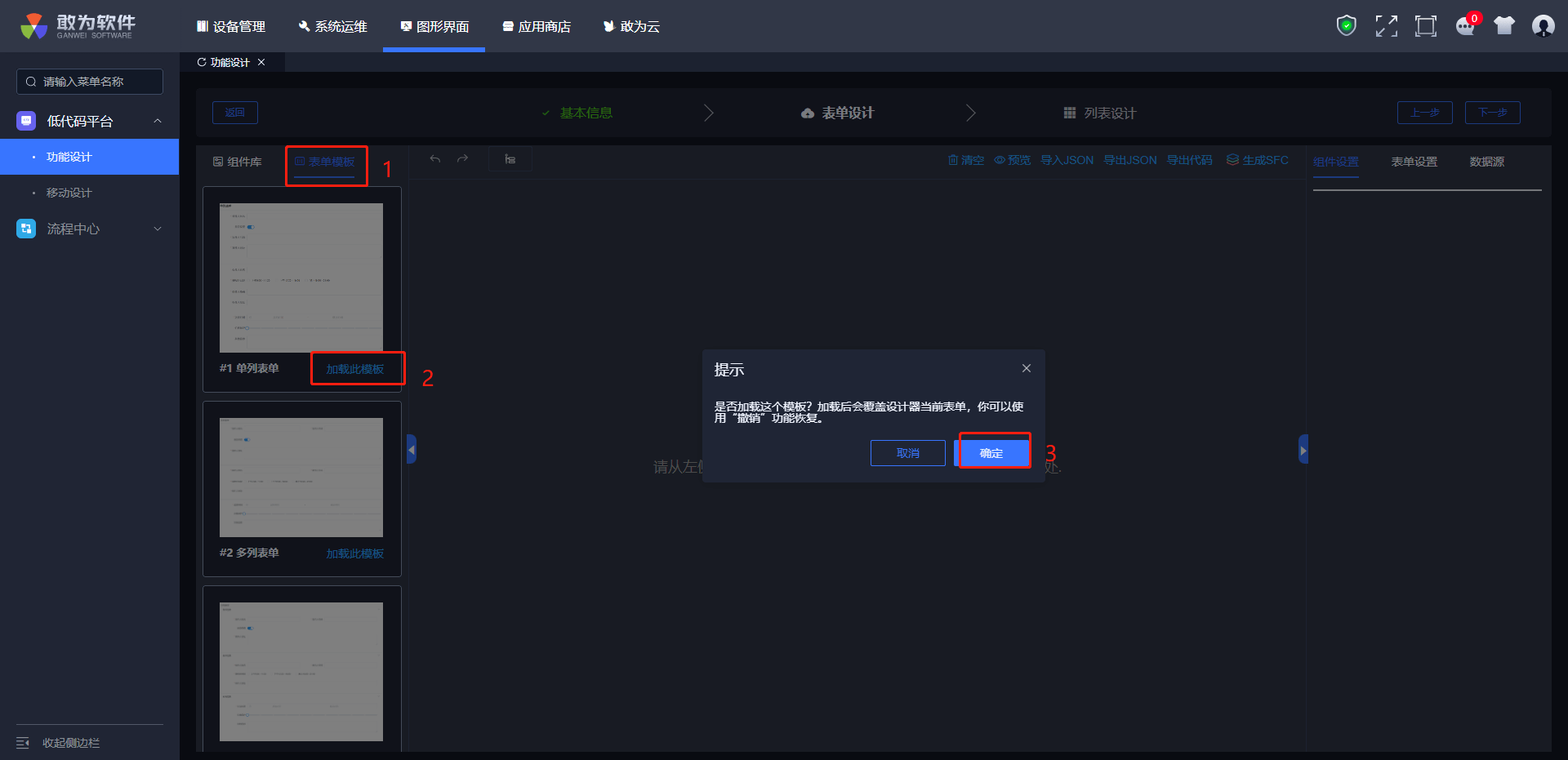Image resolution: width=1568 pixels, height=760 pixels.
Task: Click 导入JSON in the designer toolbar
Action: [x=1067, y=160]
